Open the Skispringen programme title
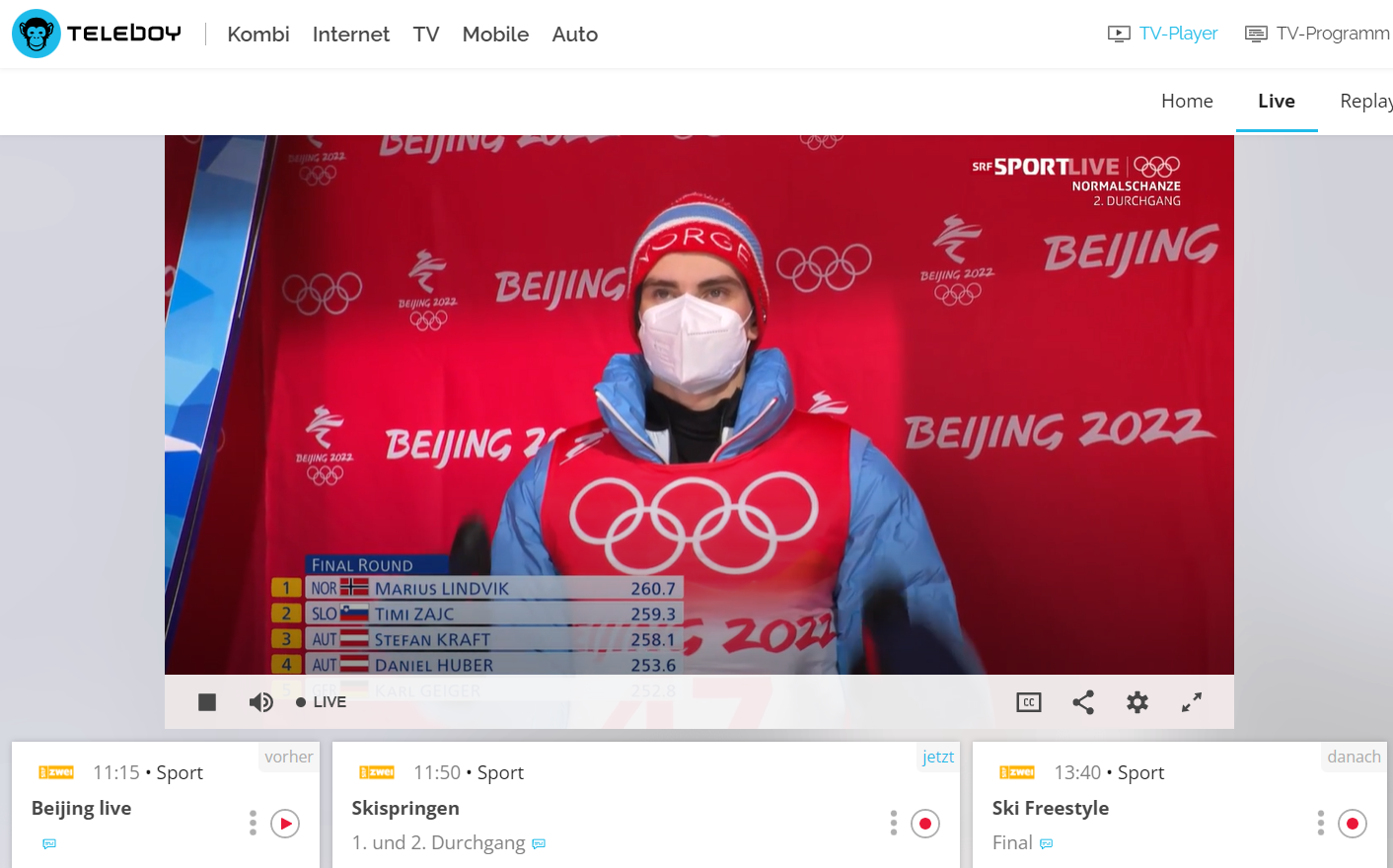Image resolution: width=1393 pixels, height=868 pixels. pos(405,808)
